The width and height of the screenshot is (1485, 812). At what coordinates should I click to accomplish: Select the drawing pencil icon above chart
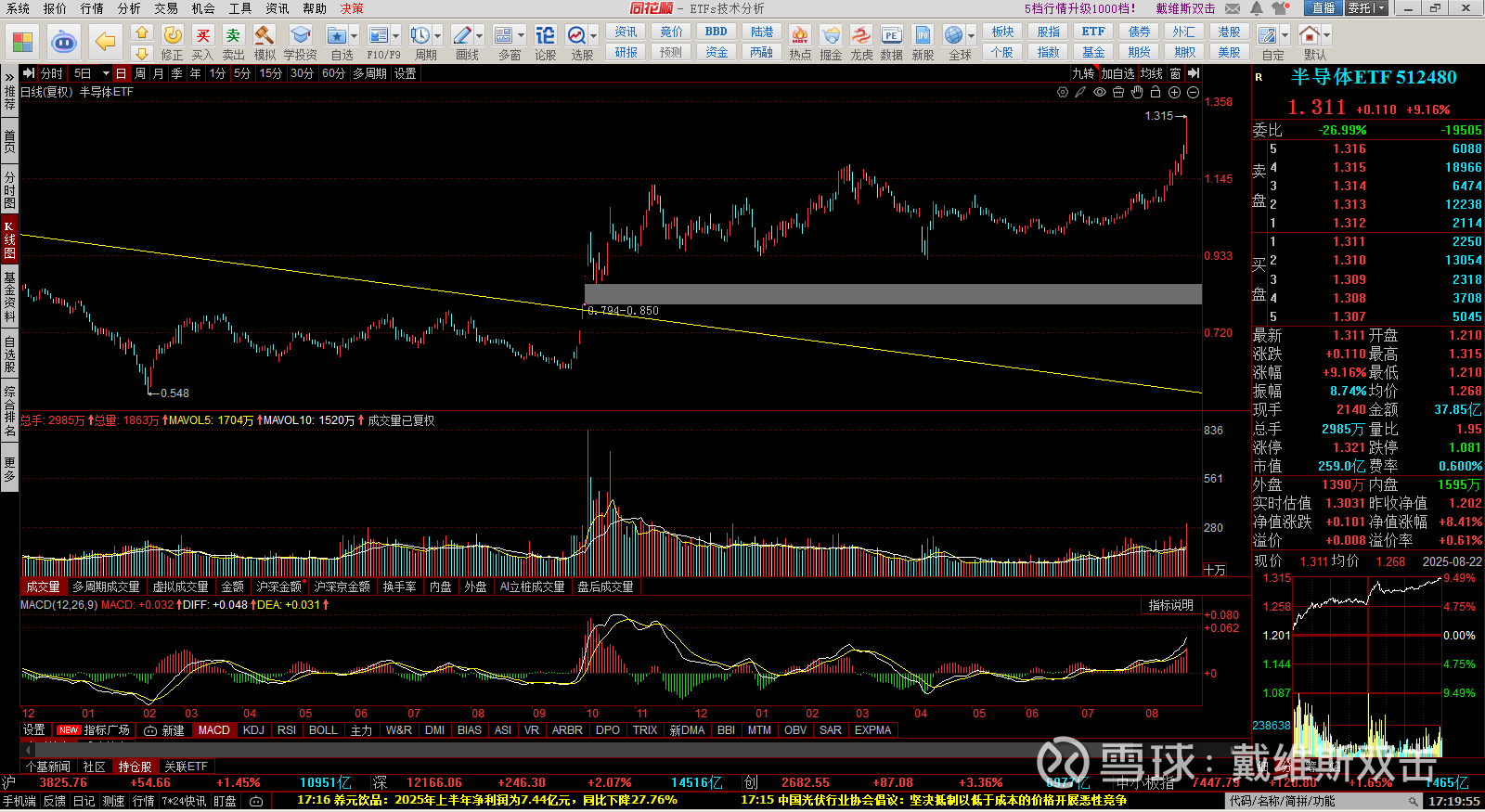click(x=1081, y=92)
